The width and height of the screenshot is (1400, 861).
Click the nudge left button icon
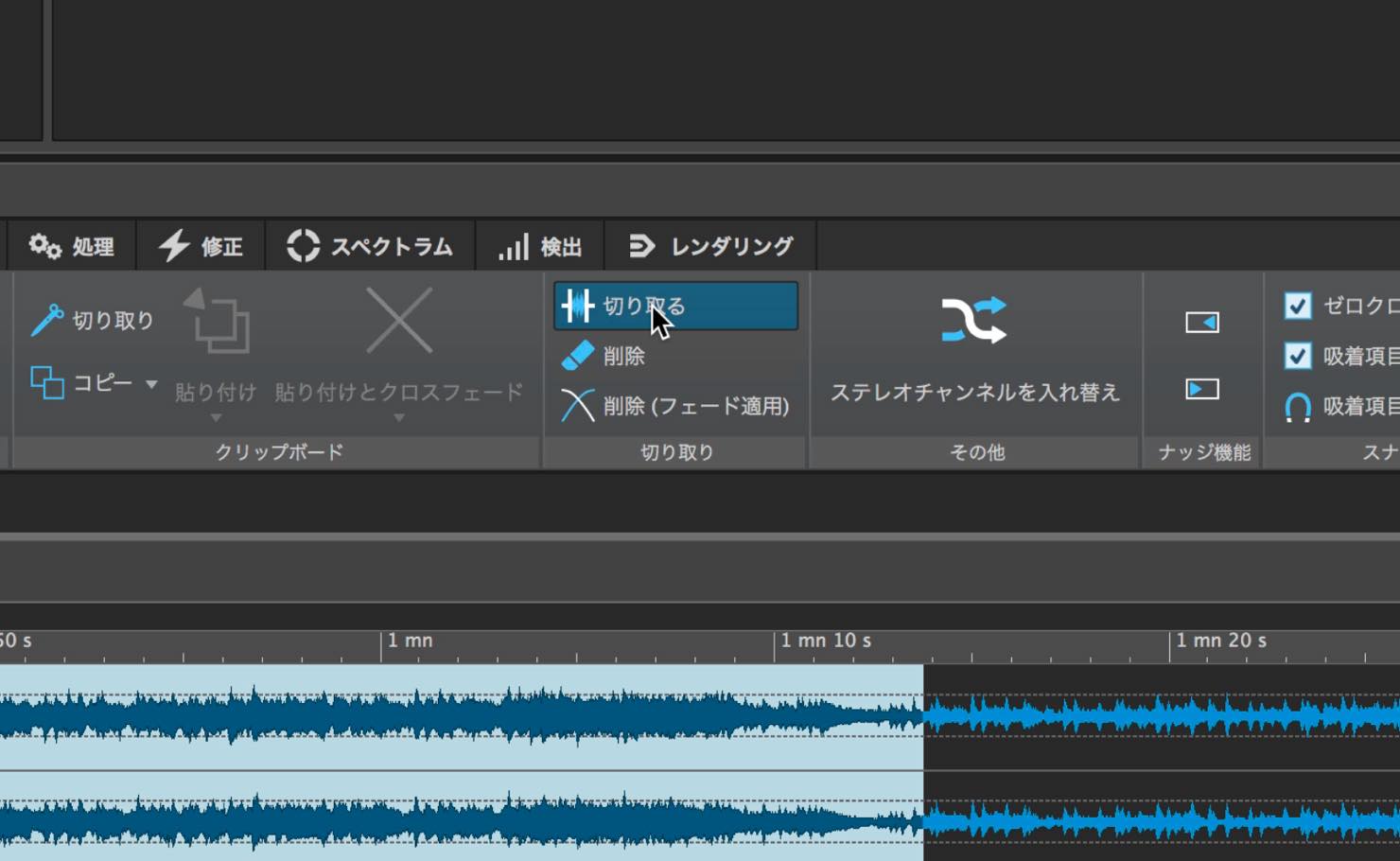[1202, 323]
